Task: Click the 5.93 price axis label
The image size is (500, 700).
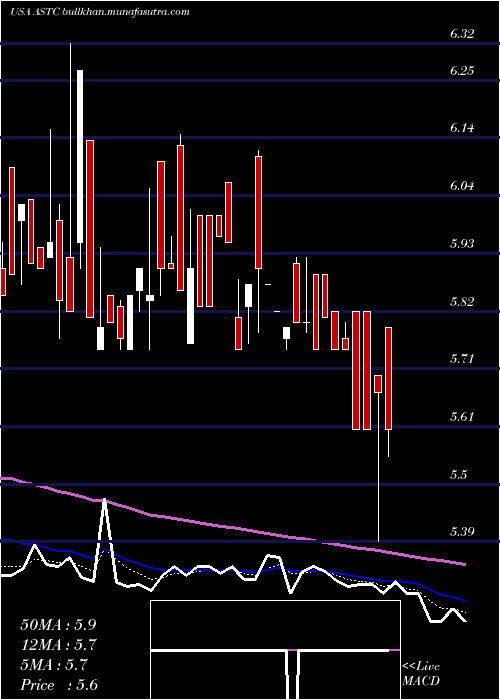Action: 462,244
